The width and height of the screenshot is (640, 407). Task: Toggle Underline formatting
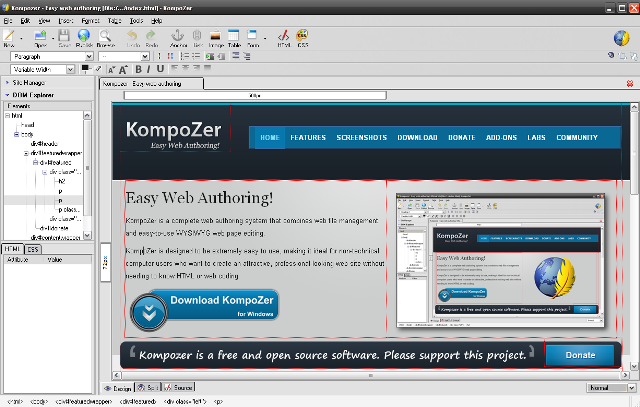tap(160, 69)
